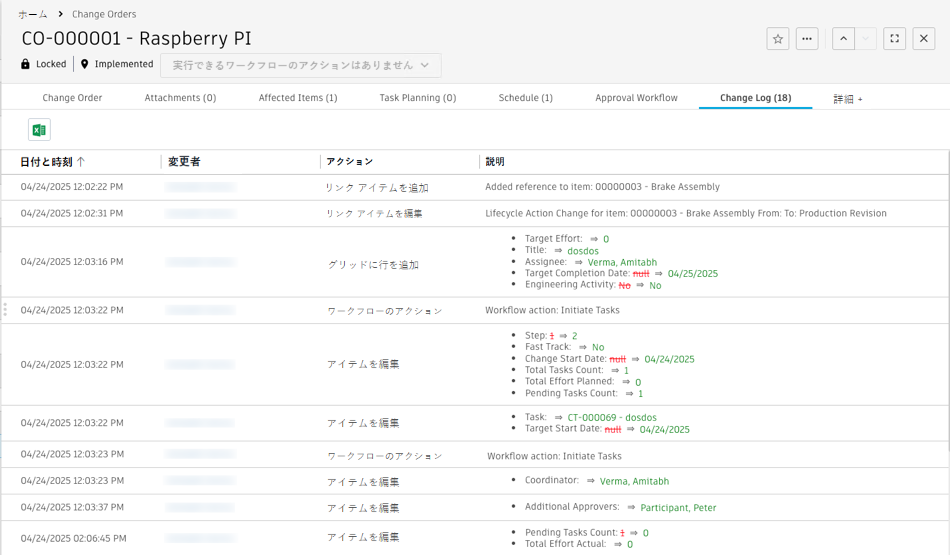Select row dated 04/24/2025 12:03:37 PM

475,508
